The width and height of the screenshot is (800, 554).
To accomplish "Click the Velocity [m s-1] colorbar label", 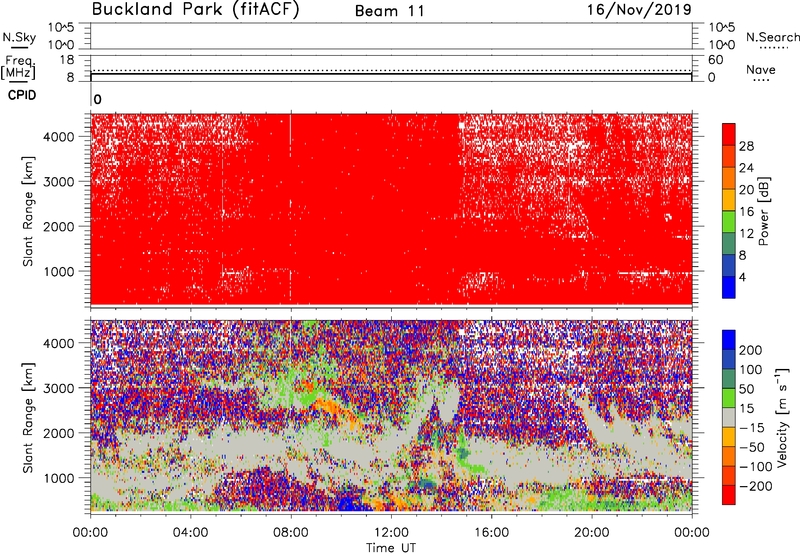I will pyautogui.click(x=782, y=418).
